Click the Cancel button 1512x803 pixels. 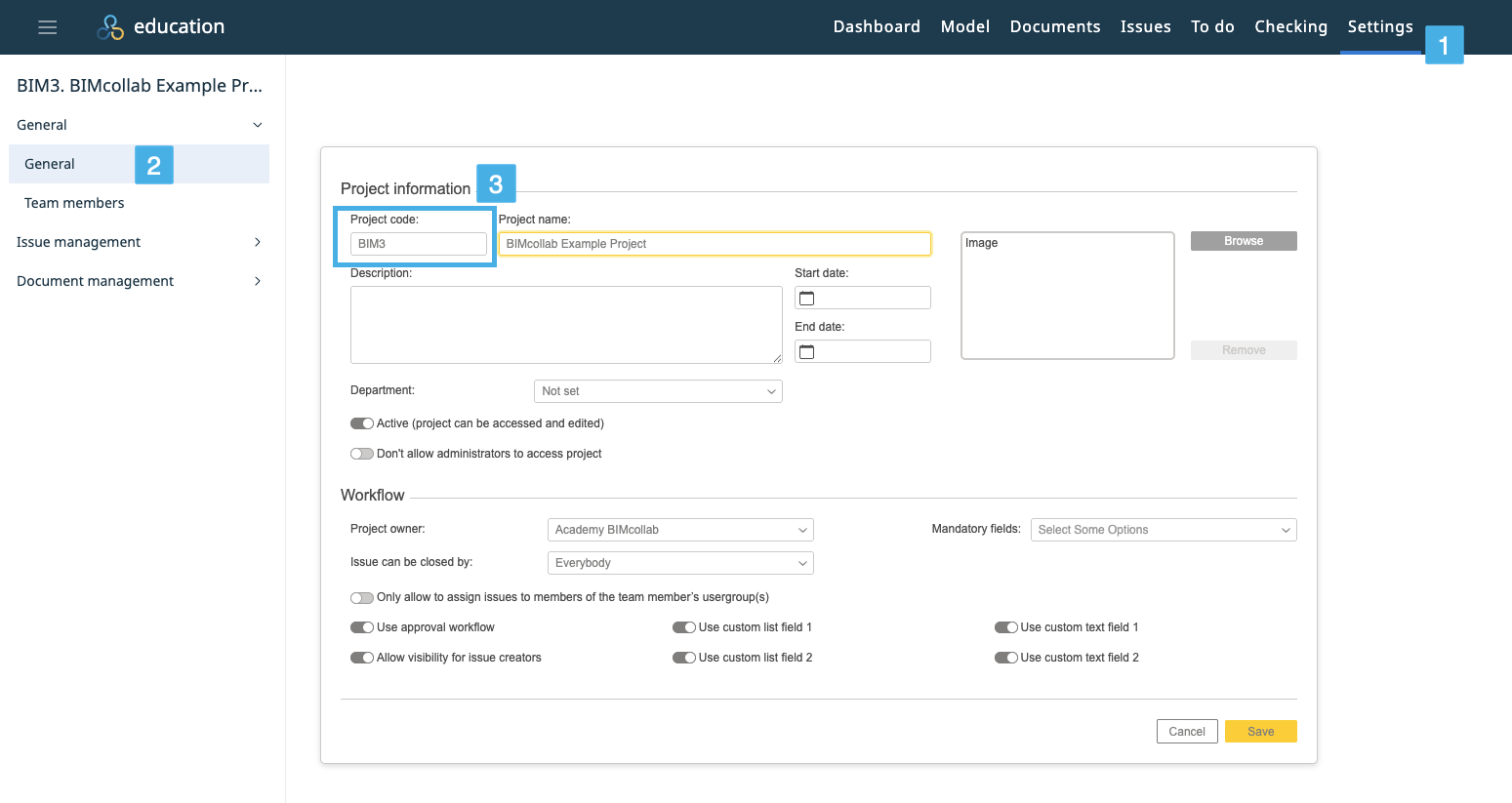(1187, 732)
